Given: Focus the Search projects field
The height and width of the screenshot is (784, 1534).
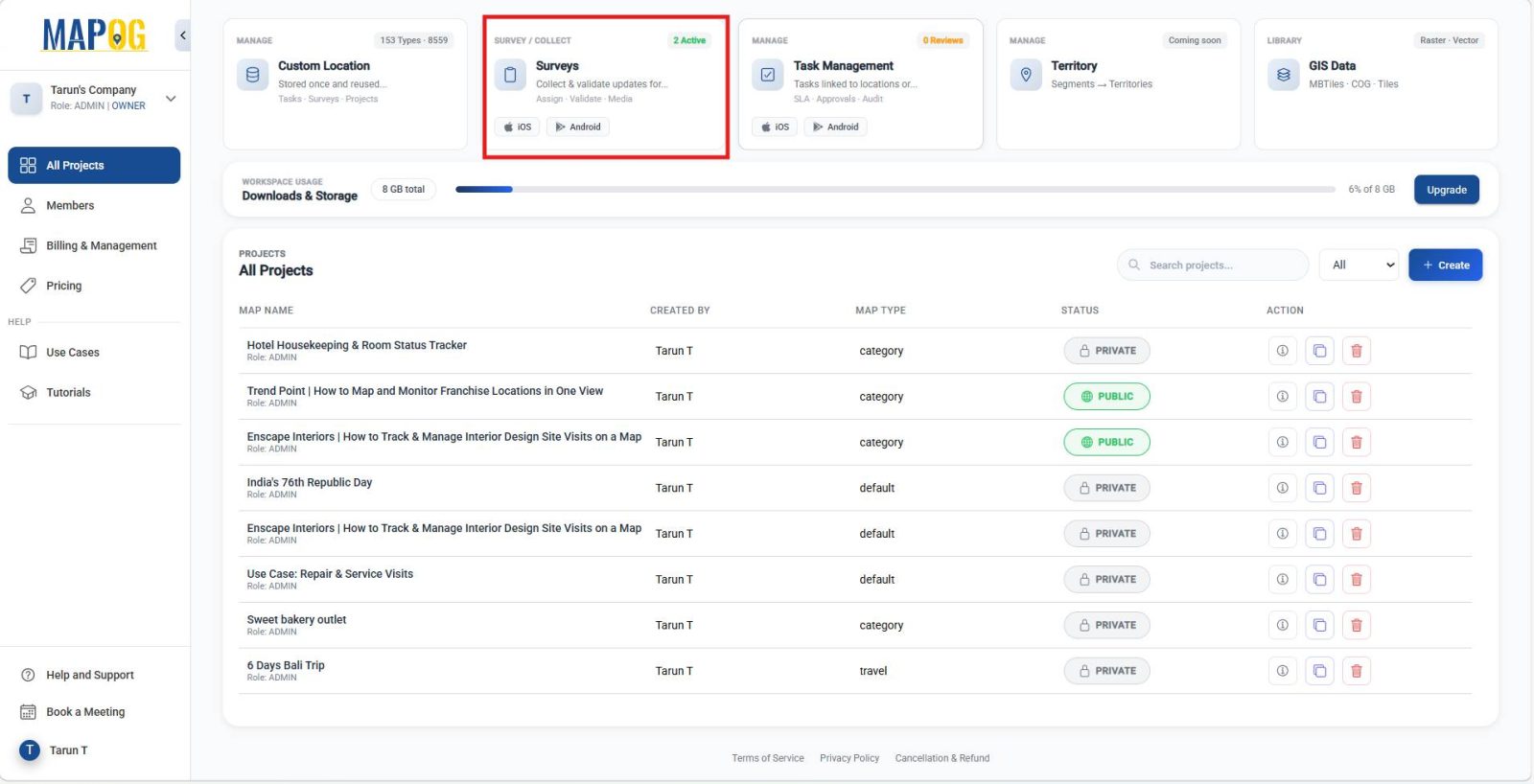Looking at the screenshot, I should [1213, 265].
